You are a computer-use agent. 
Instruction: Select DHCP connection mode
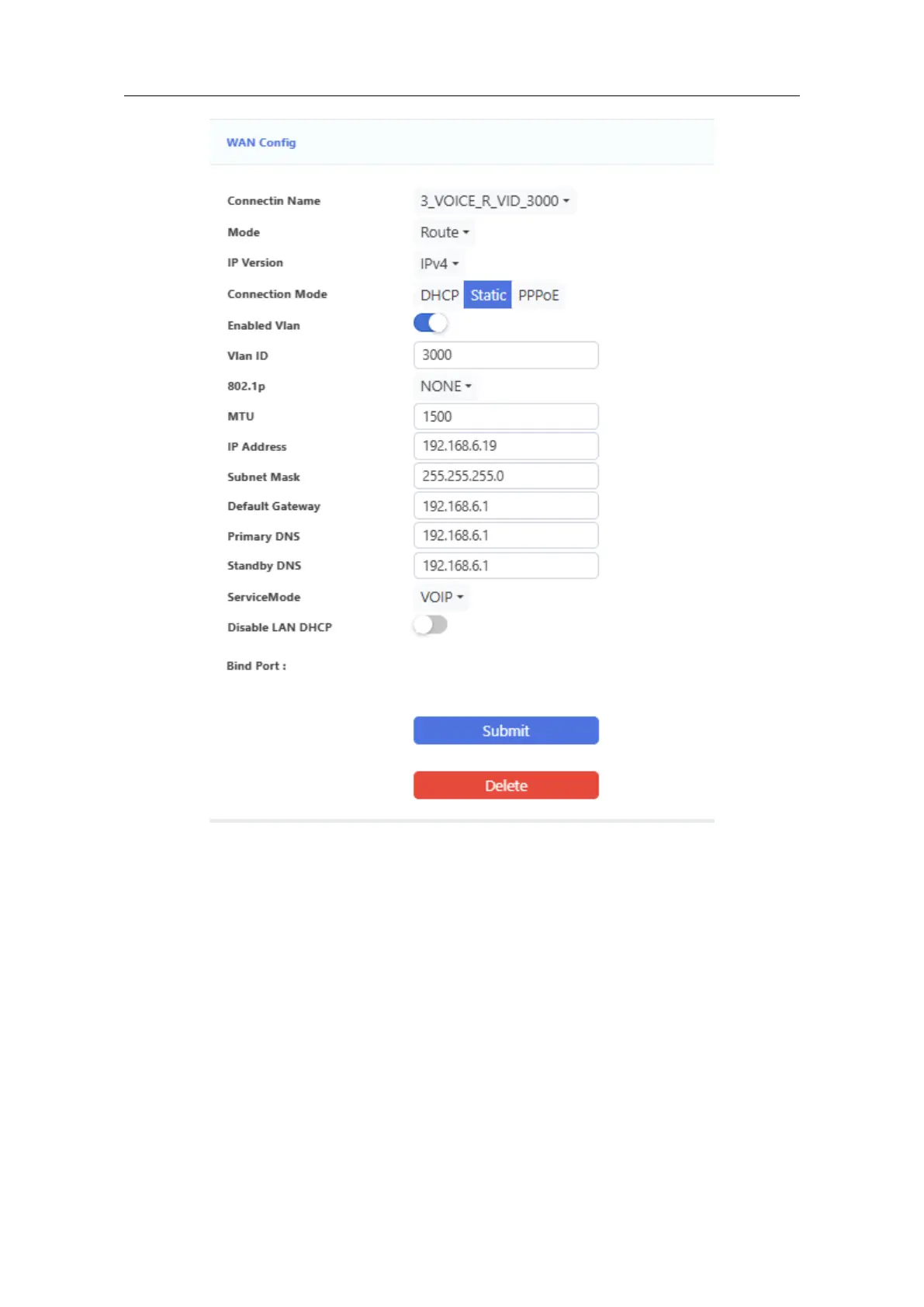tap(439, 295)
